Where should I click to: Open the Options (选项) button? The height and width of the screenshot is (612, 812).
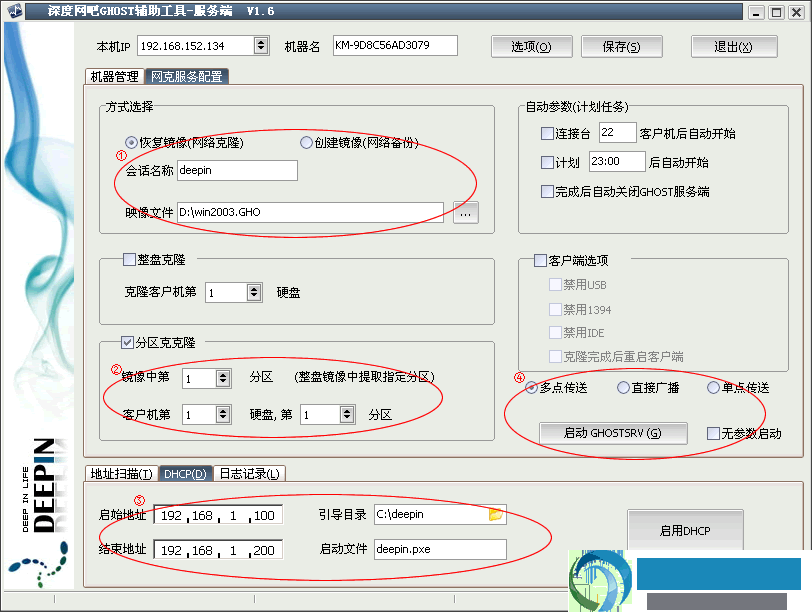click(531, 47)
